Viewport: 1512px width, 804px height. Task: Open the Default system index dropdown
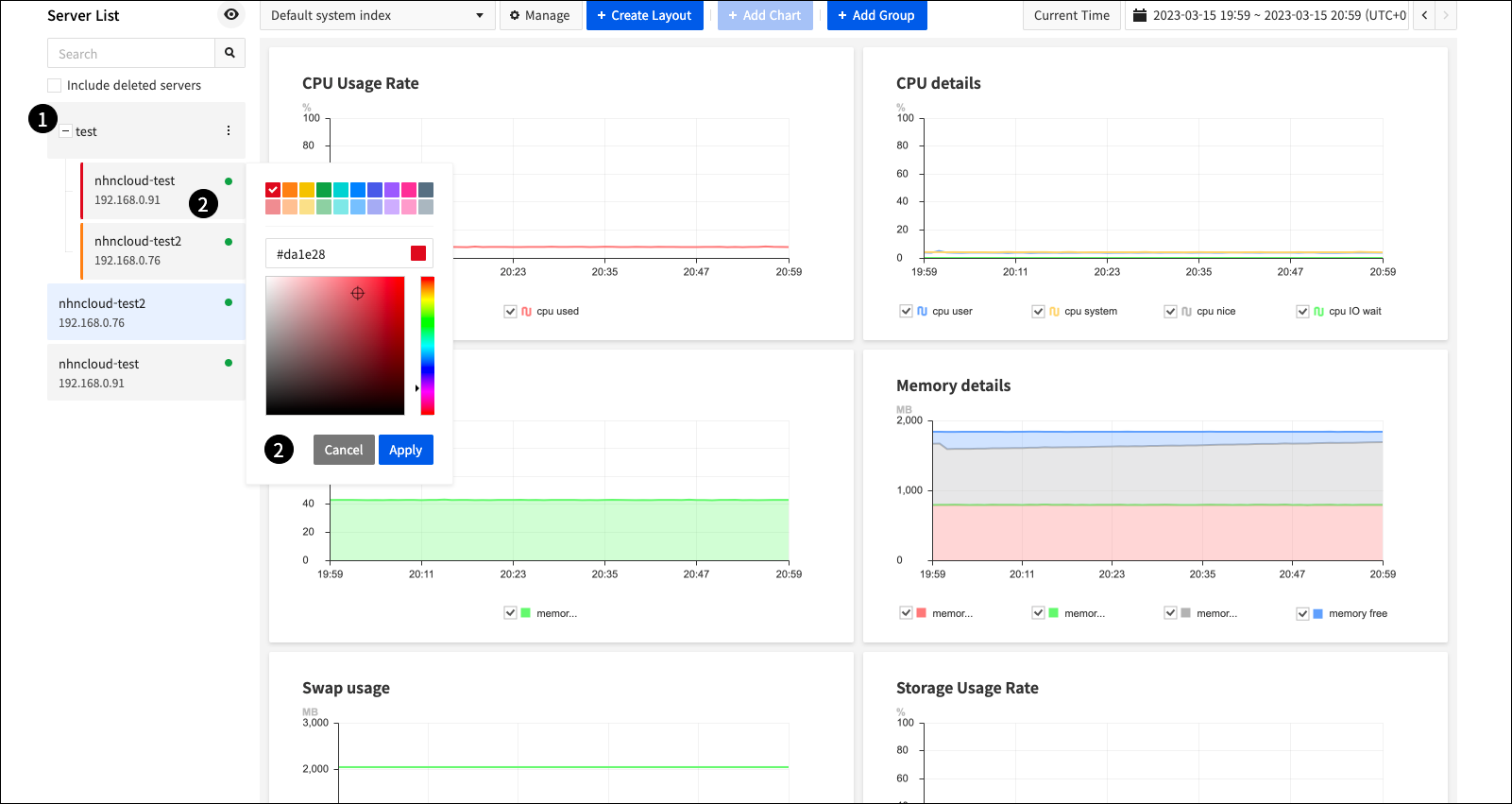377,15
